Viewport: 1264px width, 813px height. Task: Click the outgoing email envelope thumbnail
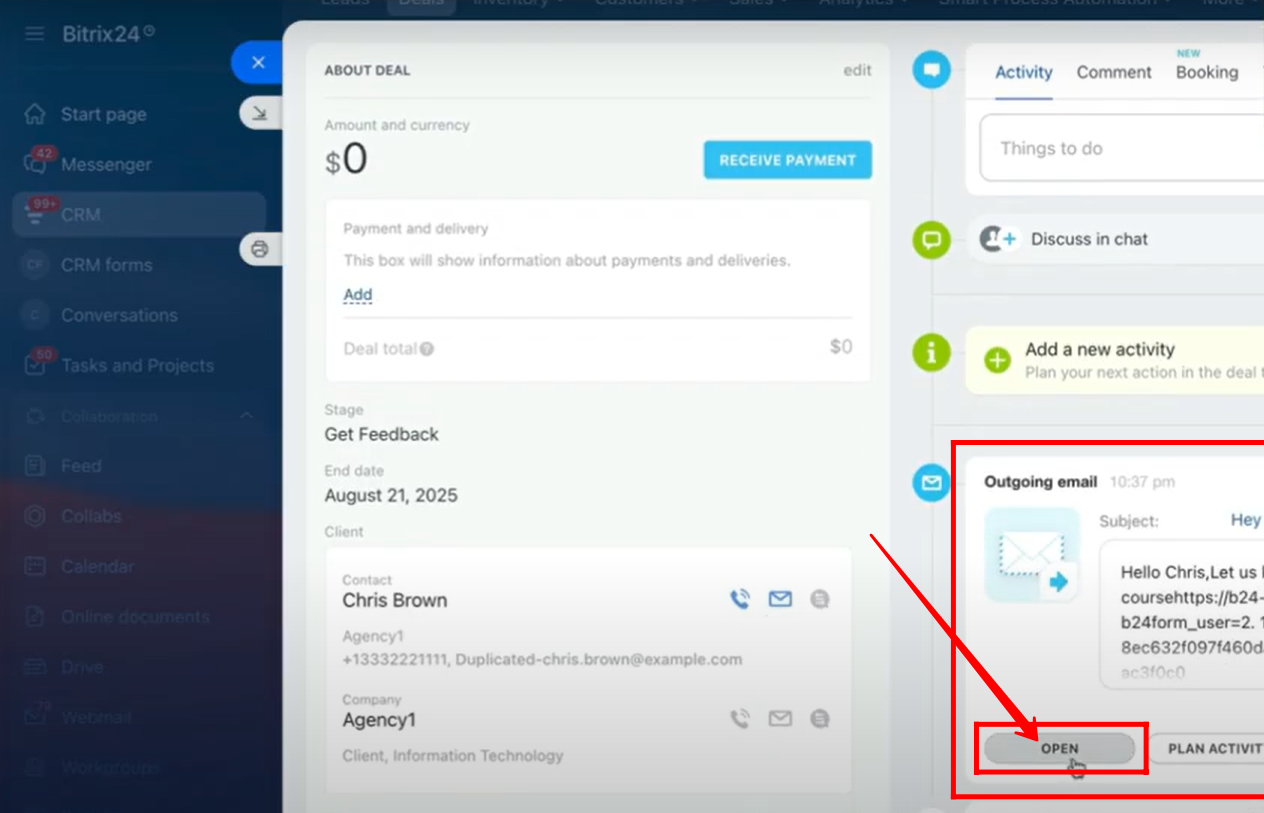tap(1032, 555)
